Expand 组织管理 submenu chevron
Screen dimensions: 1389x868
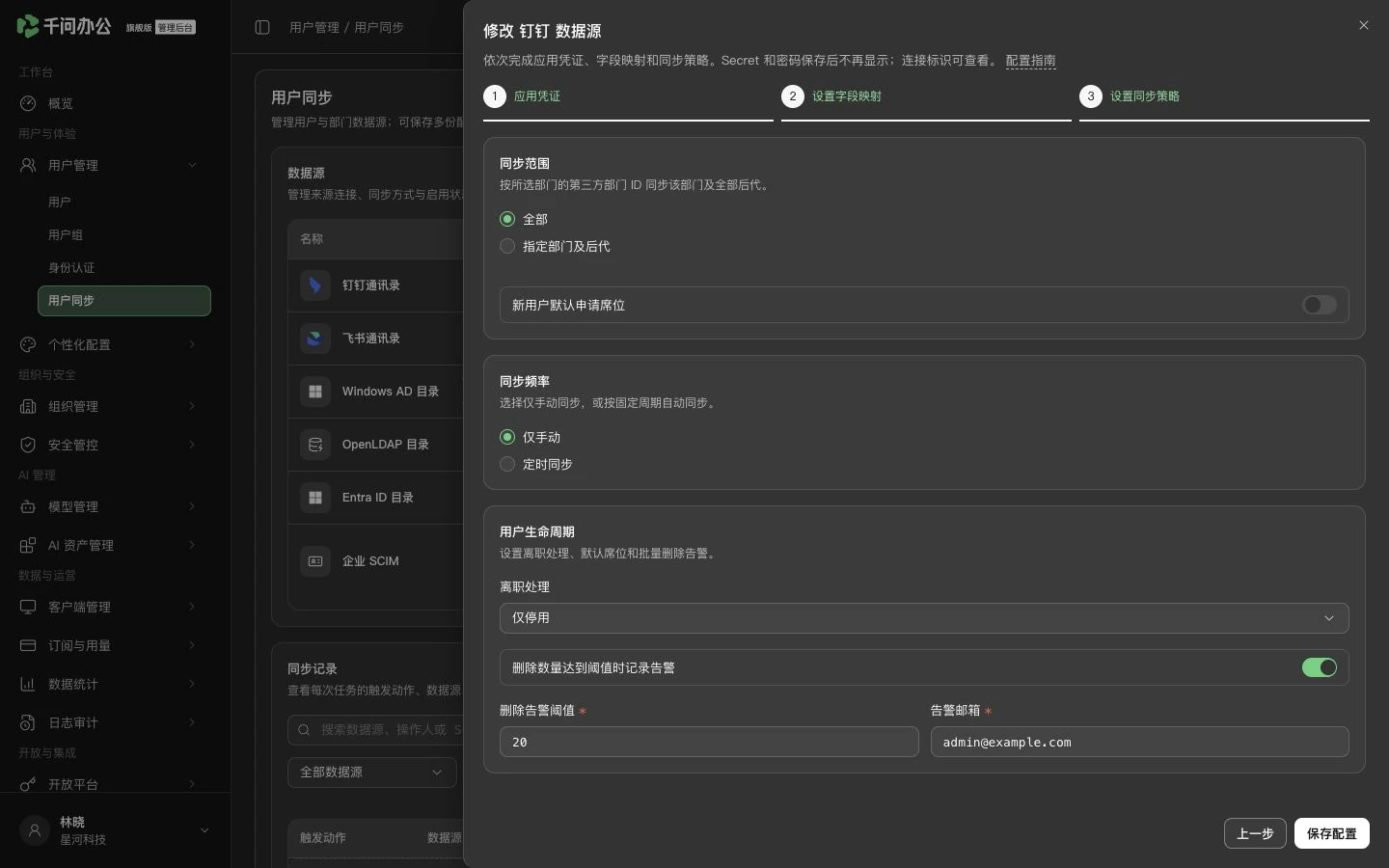pos(192,406)
